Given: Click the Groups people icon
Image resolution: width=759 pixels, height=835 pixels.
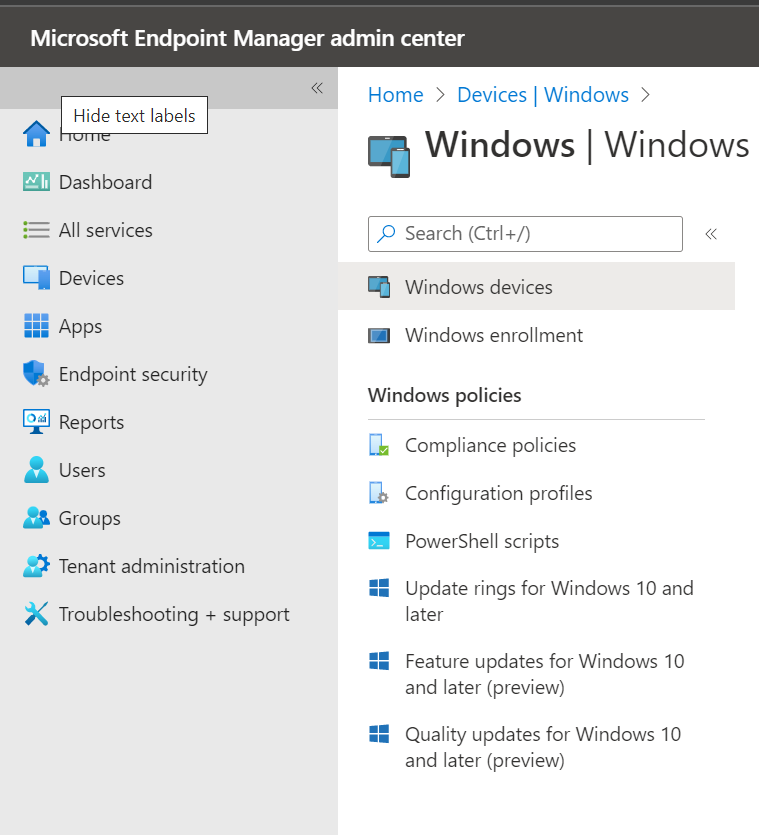Looking at the screenshot, I should coord(36,518).
